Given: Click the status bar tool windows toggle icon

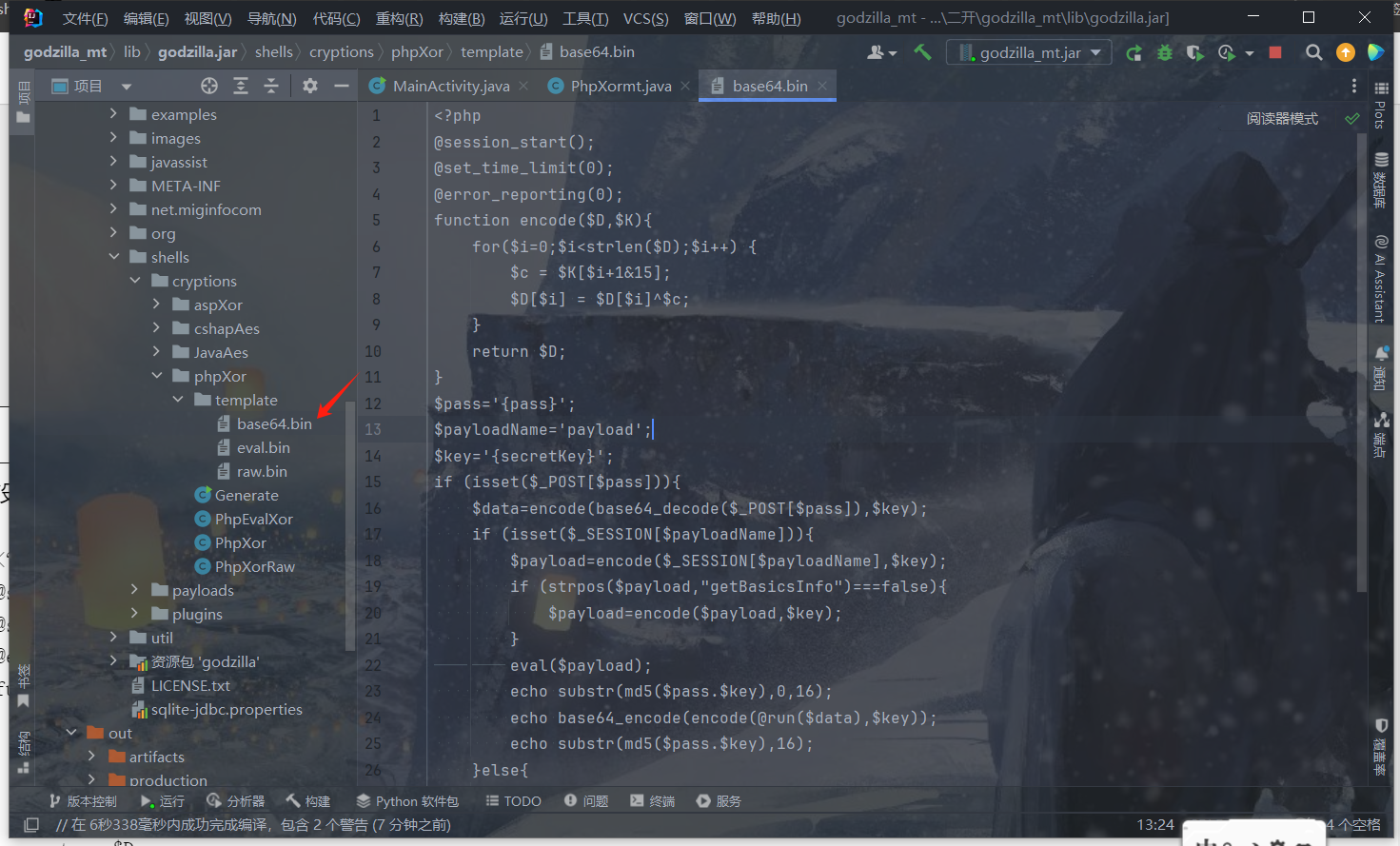Looking at the screenshot, I should click(x=31, y=825).
